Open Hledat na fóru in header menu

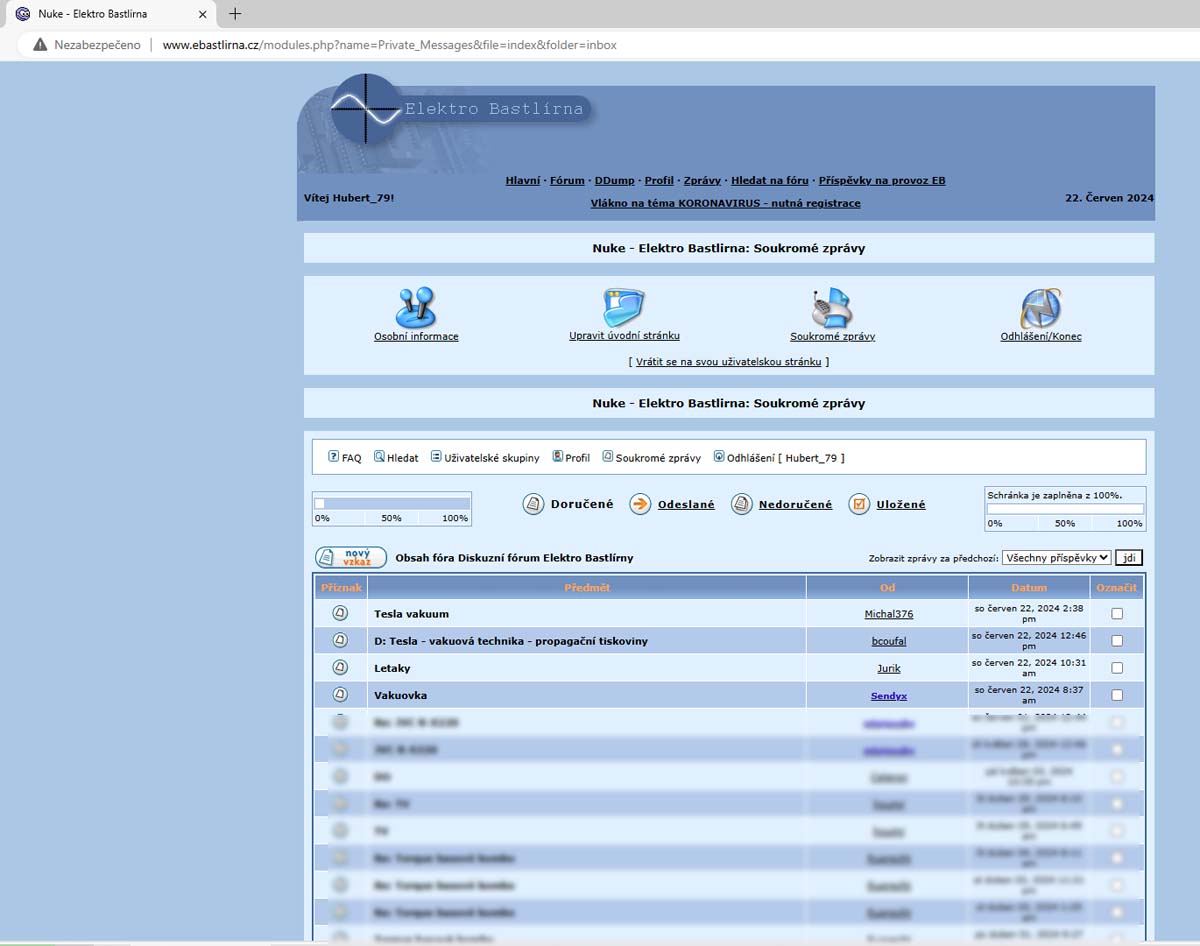coord(769,181)
